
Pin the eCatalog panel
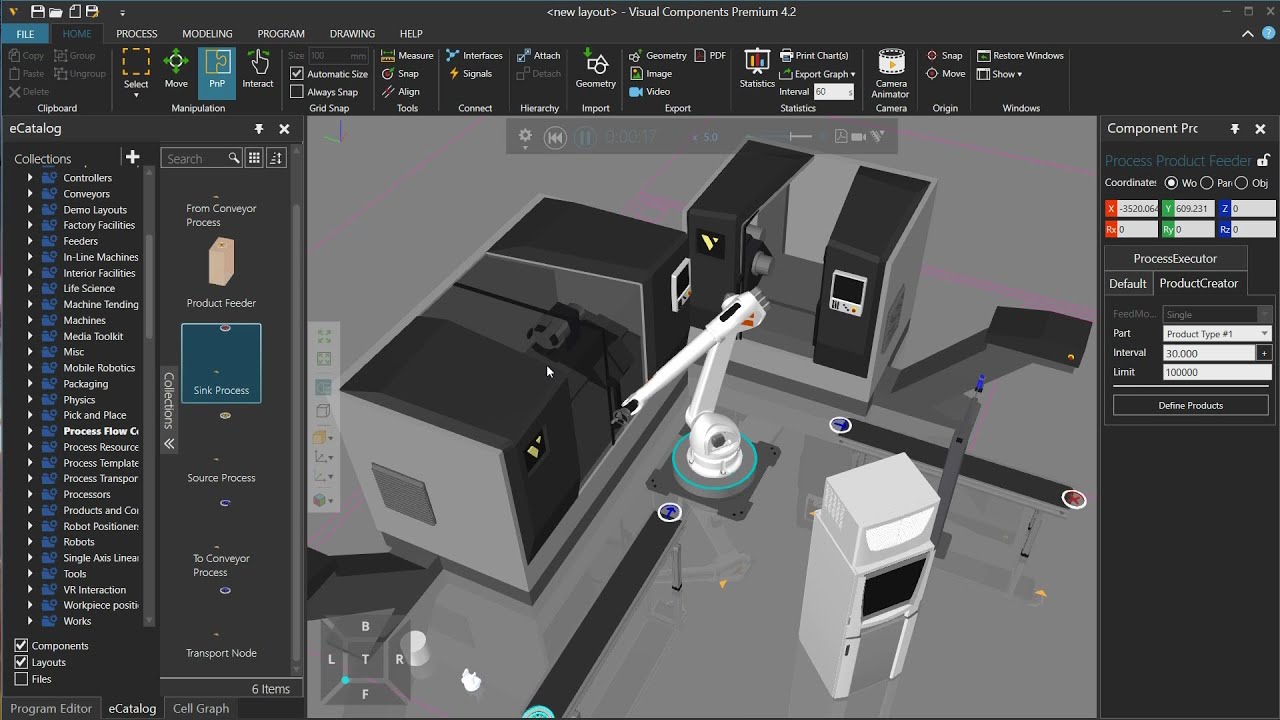click(259, 129)
